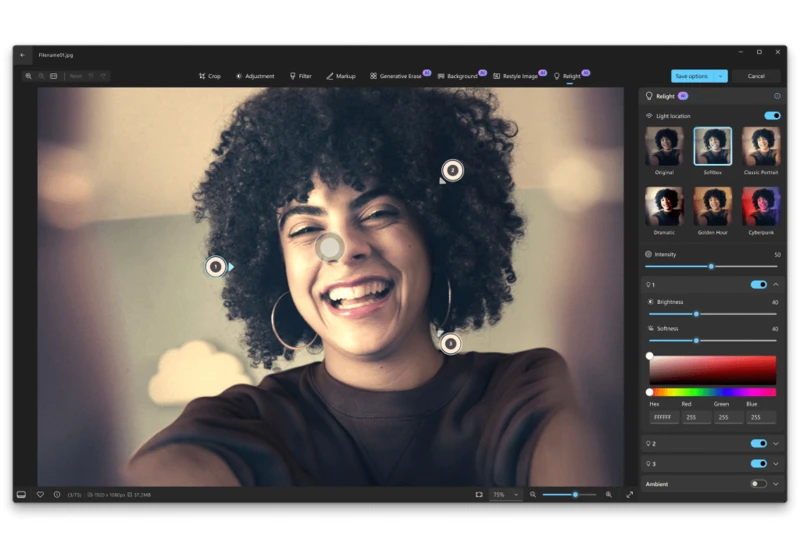Toggle light 1 on or off
Image resolution: width=800 pixels, height=560 pixels.
[x=759, y=285]
